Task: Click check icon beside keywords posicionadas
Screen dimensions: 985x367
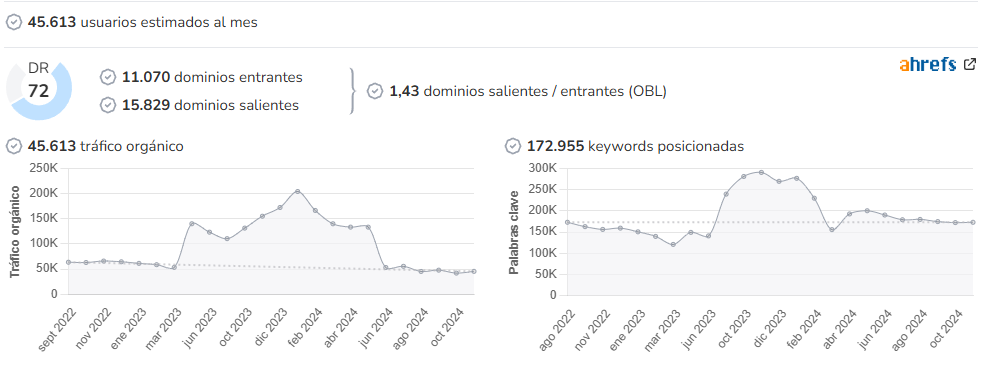Action: pos(513,146)
